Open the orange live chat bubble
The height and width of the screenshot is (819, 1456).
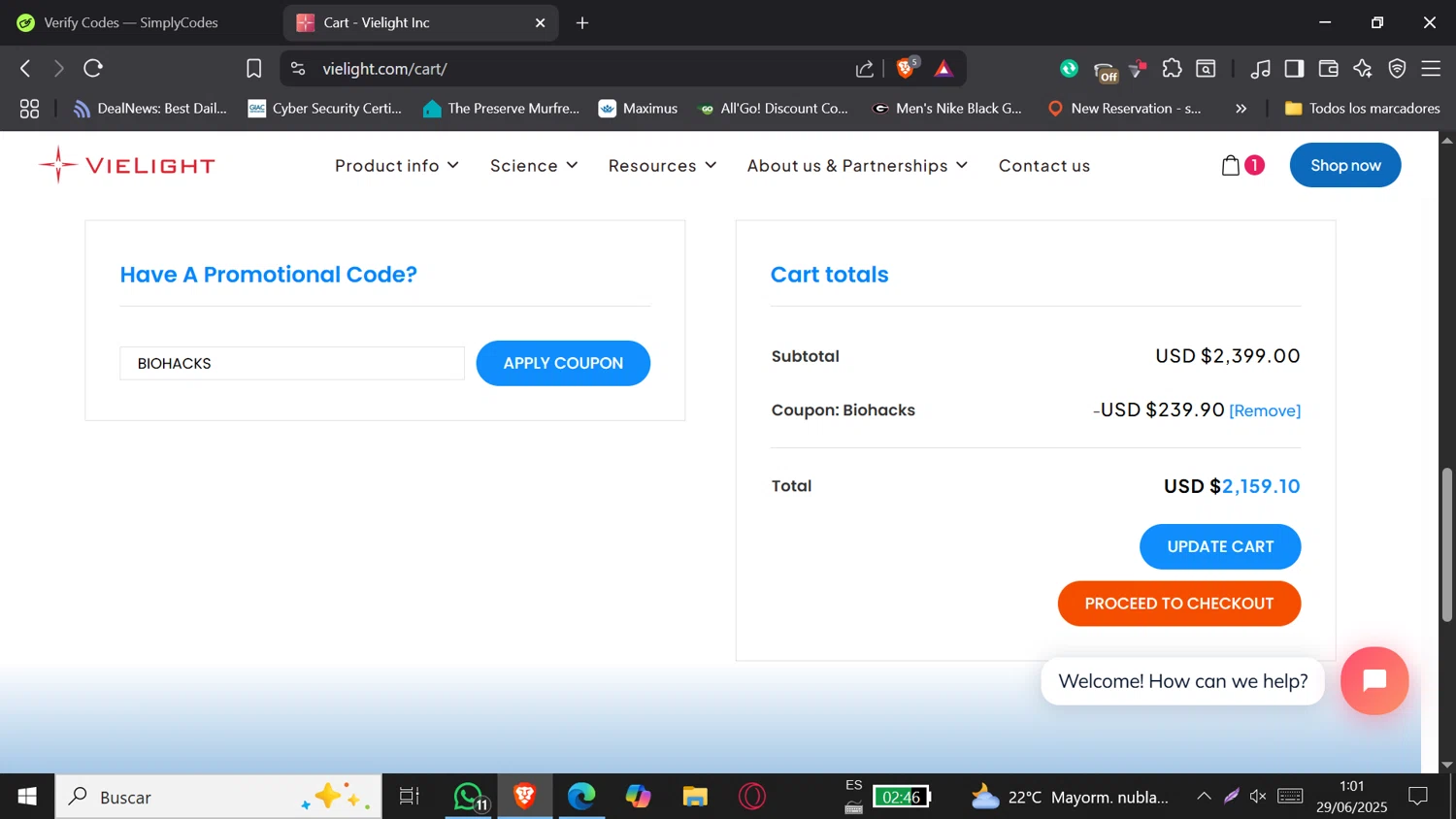click(1374, 680)
